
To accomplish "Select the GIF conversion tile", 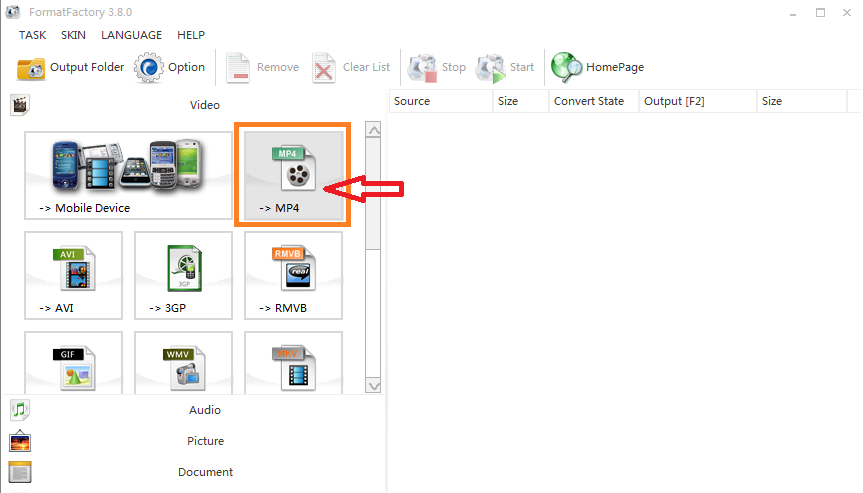I will click(x=73, y=363).
